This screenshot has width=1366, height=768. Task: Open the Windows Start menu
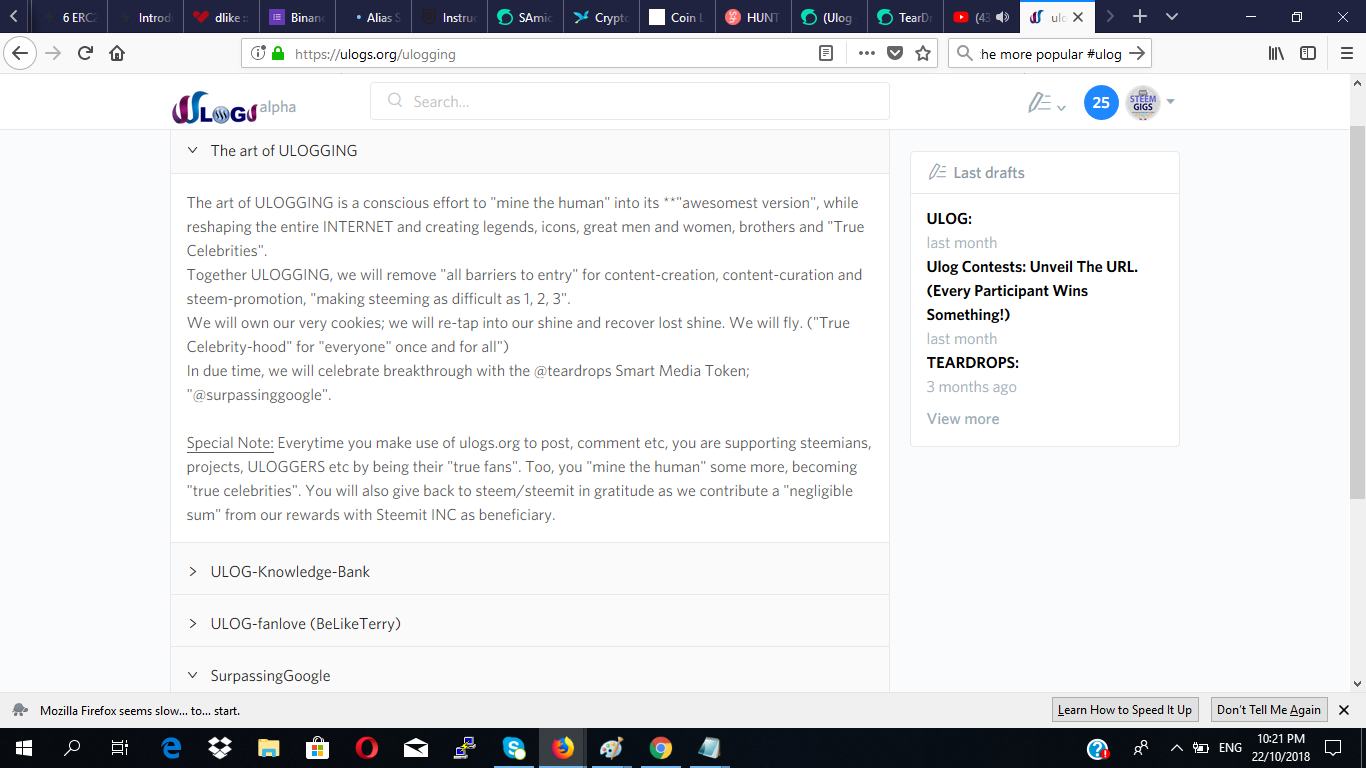(x=24, y=748)
